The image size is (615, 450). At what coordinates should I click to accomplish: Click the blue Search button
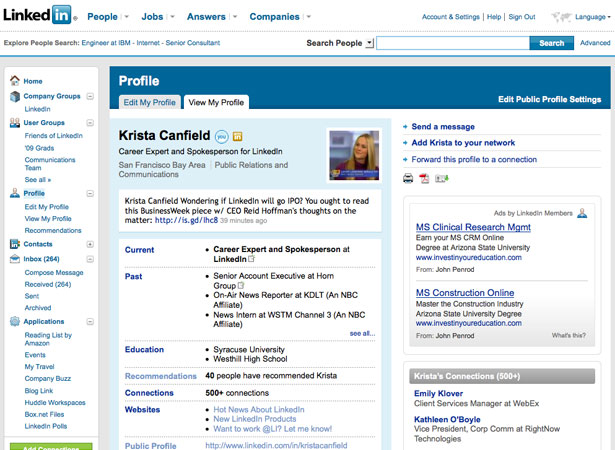click(x=551, y=43)
